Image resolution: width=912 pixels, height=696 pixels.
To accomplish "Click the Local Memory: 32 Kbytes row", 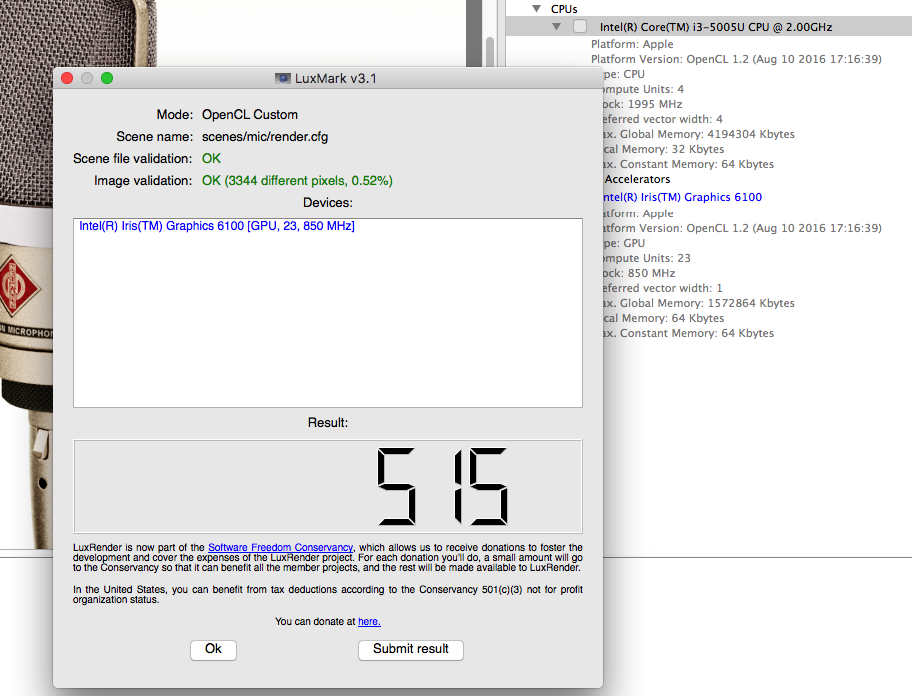I will click(664, 149).
